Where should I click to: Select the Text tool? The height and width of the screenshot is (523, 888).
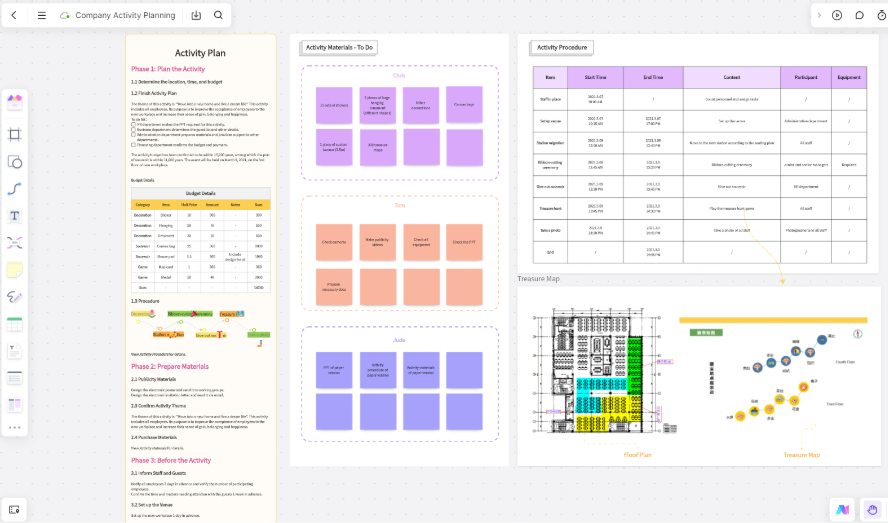(x=15, y=216)
